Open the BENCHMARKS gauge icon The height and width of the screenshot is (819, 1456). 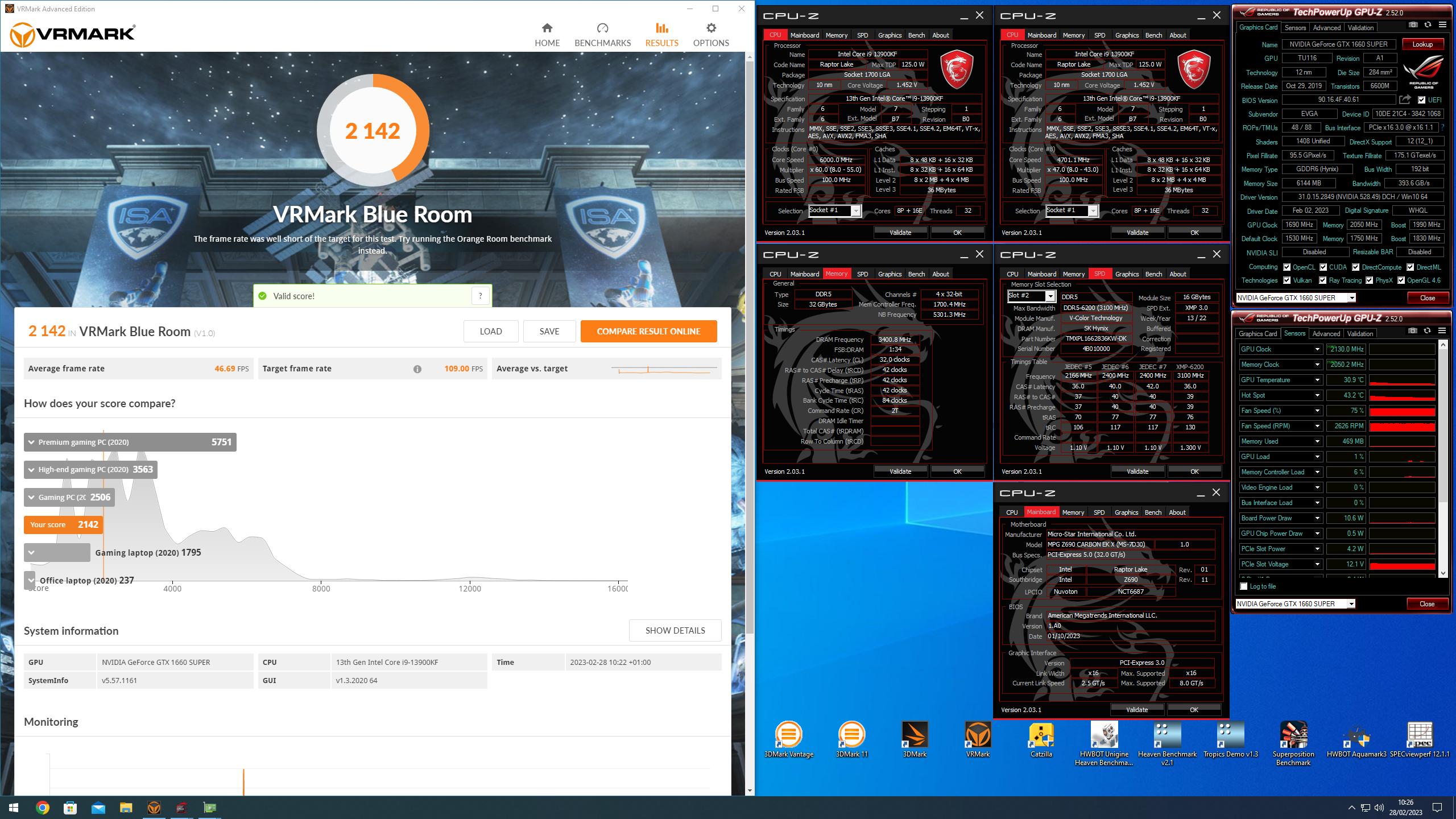(602, 28)
